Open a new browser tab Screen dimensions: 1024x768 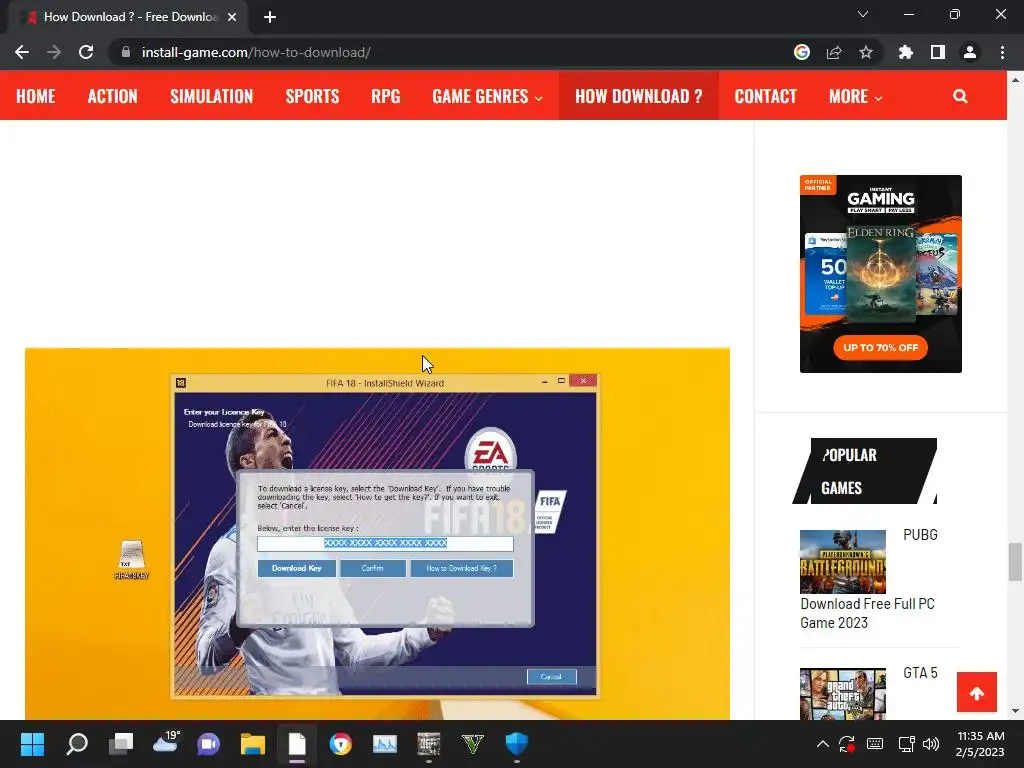[x=270, y=18]
